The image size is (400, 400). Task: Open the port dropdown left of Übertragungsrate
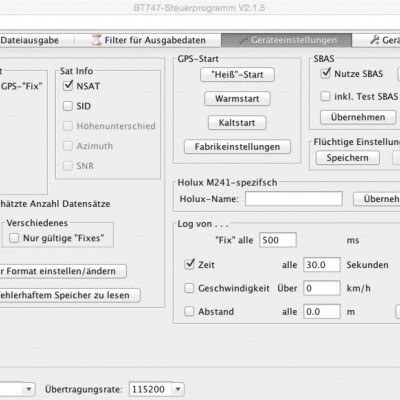coord(17,389)
